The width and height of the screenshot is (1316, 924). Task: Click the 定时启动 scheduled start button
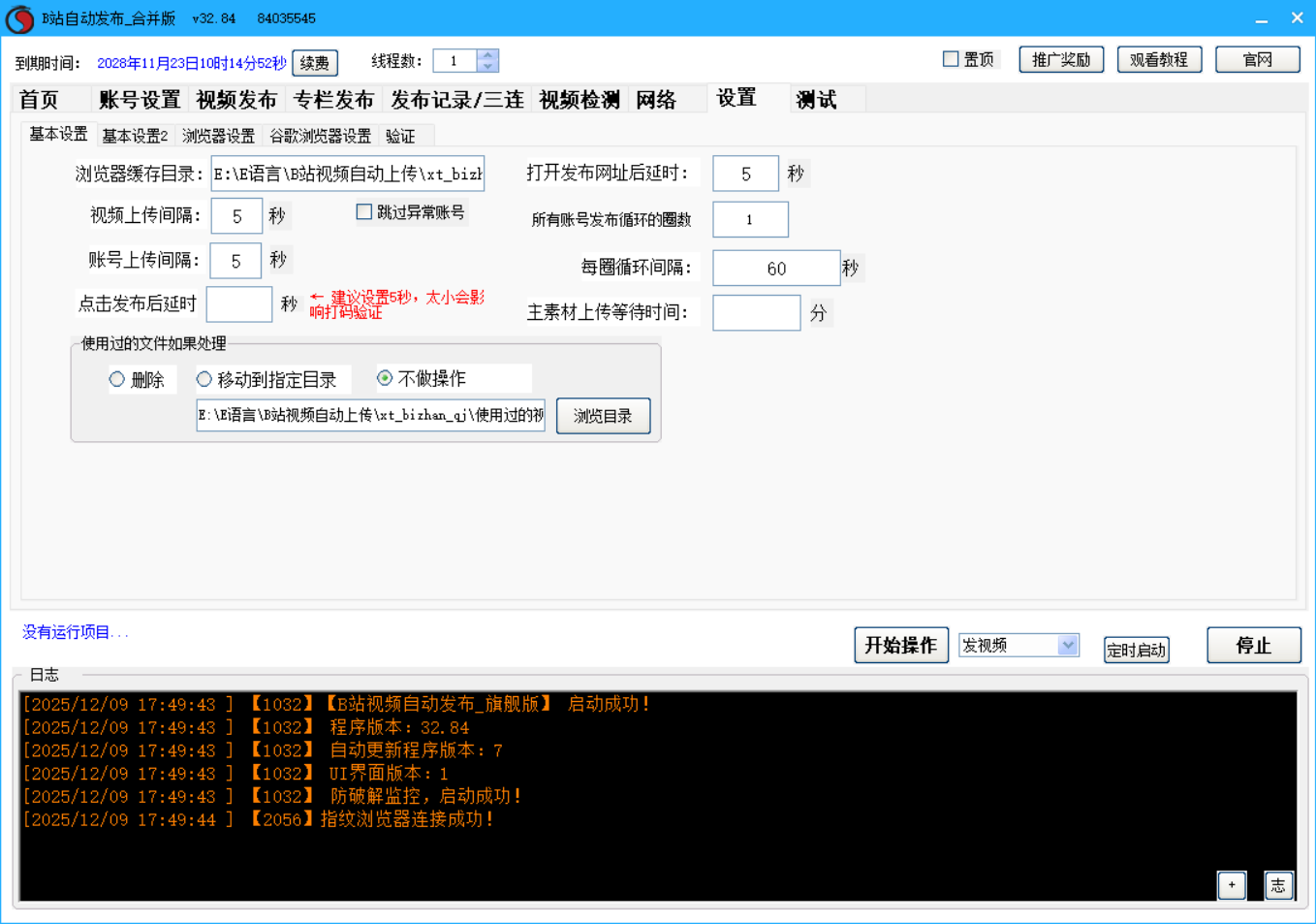point(1136,650)
